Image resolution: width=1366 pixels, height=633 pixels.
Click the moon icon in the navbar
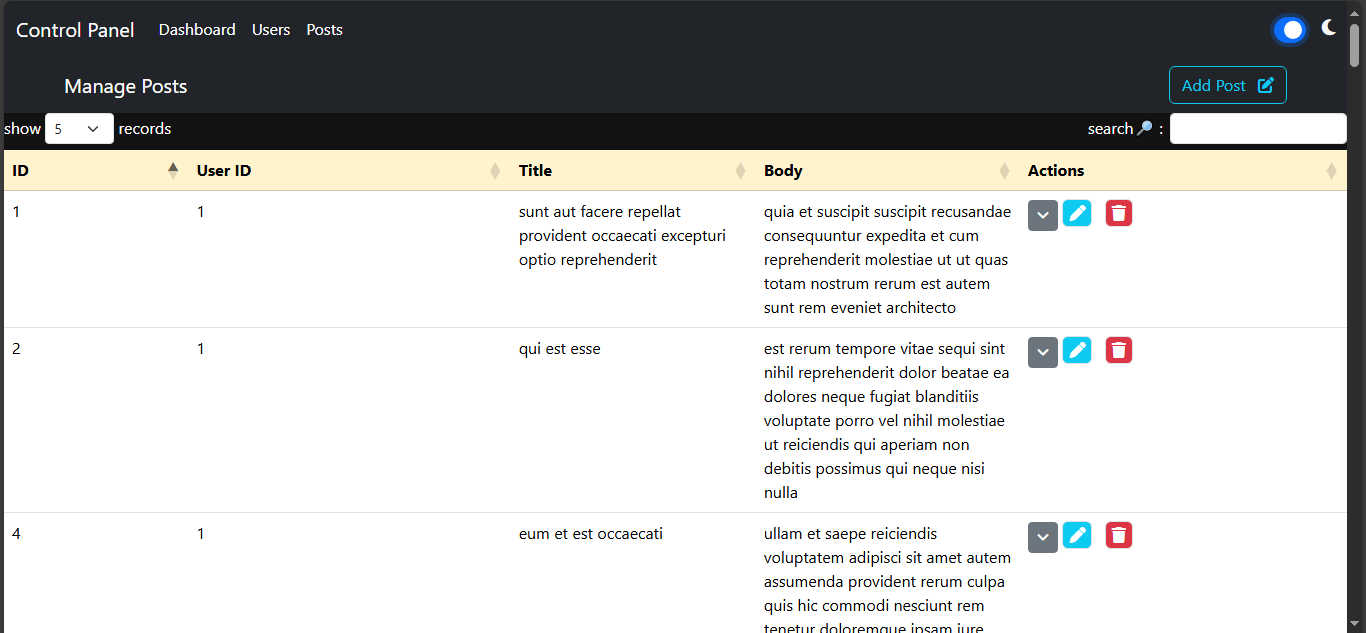1328,28
